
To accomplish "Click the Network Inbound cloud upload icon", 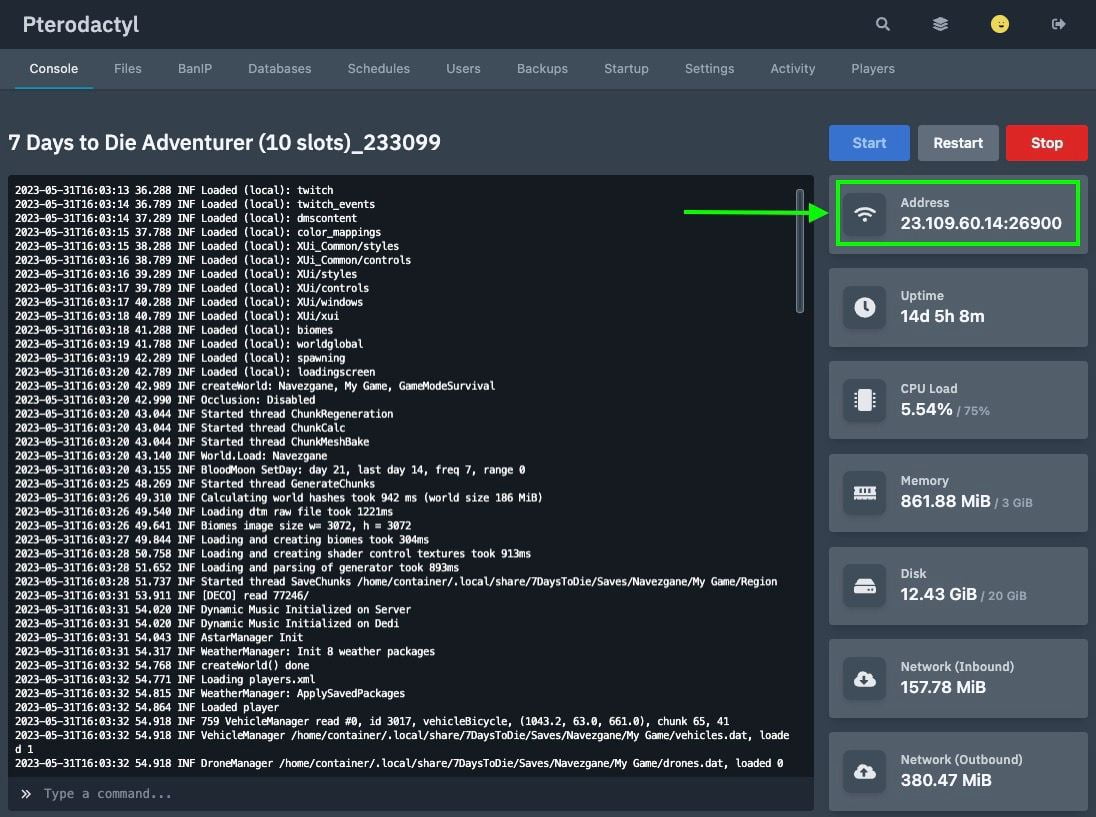I will (864, 678).
